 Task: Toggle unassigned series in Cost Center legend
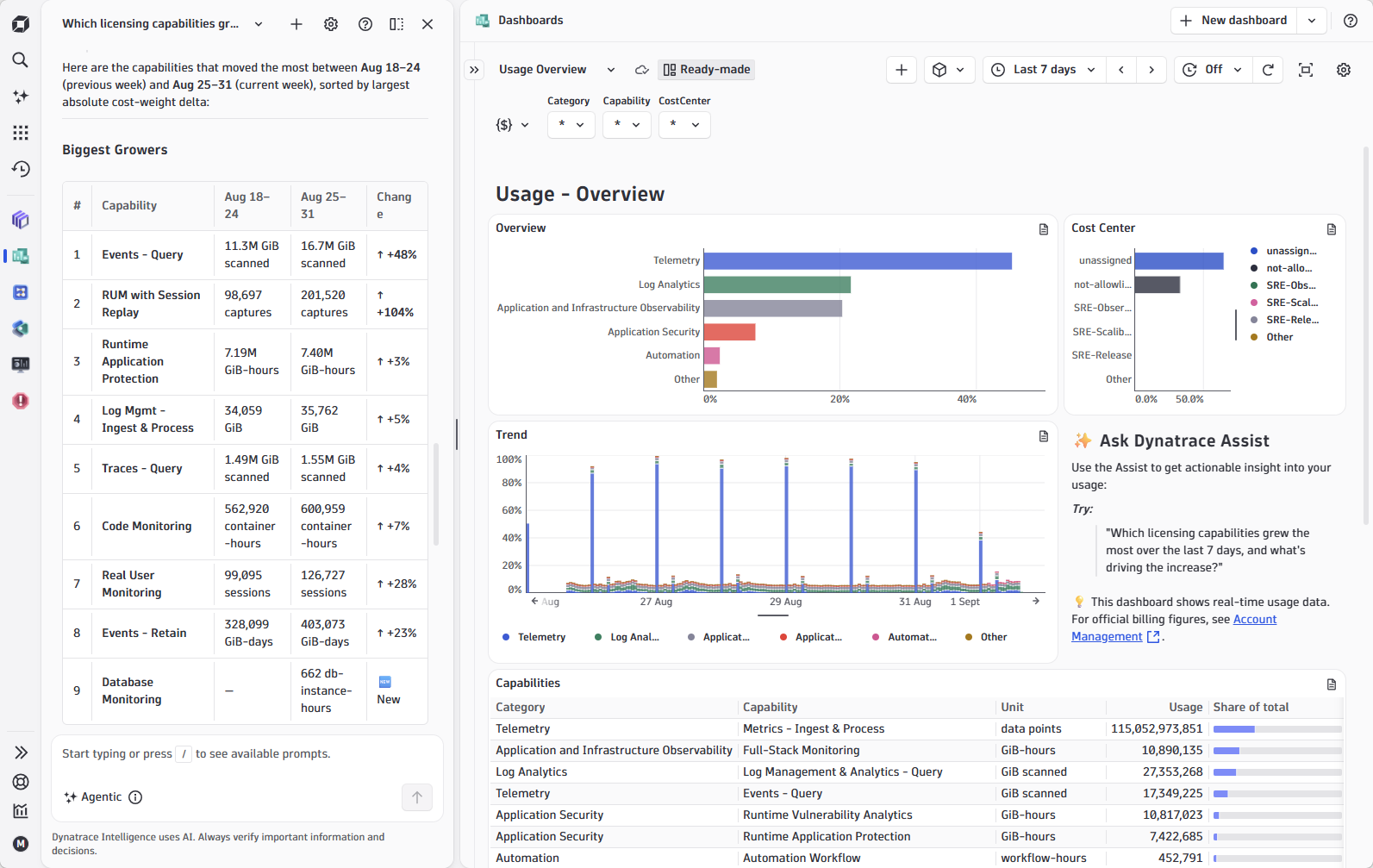(x=1283, y=251)
